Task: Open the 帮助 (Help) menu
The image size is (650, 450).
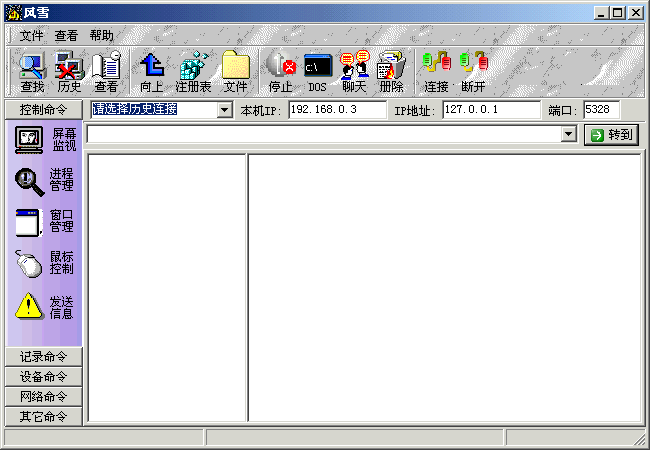Action: tap(101, 35)
